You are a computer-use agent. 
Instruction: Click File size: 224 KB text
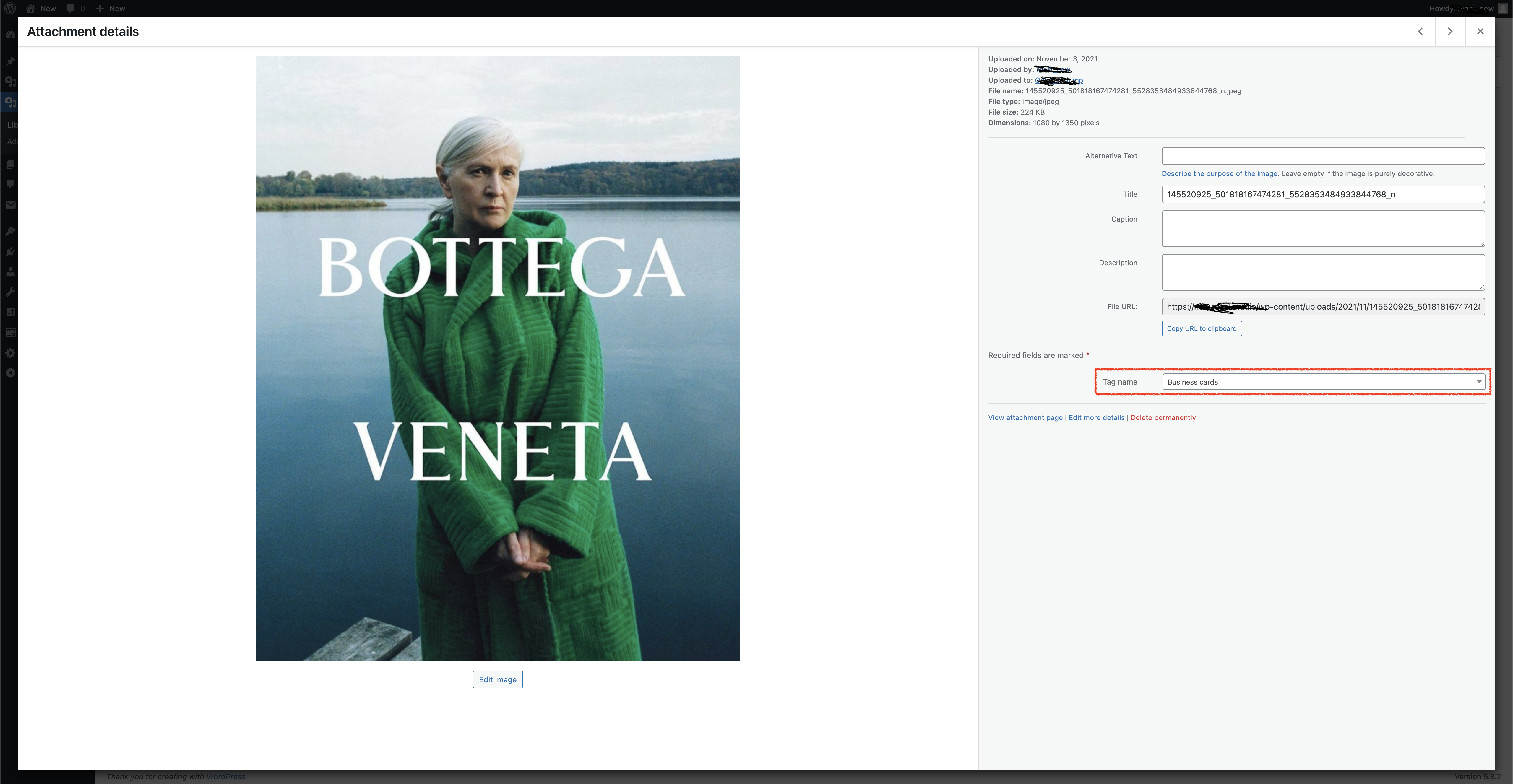click(1016, 112)
